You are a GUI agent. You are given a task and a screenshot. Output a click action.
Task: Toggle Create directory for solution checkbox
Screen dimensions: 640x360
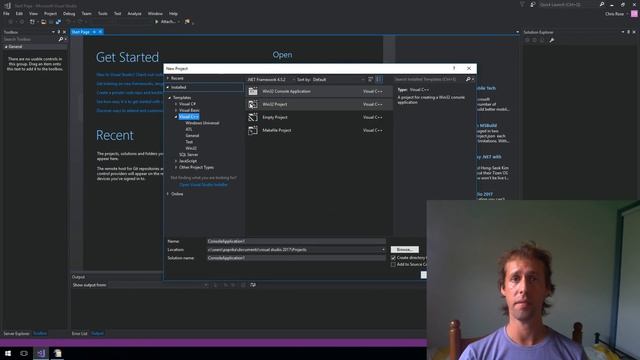393,258
